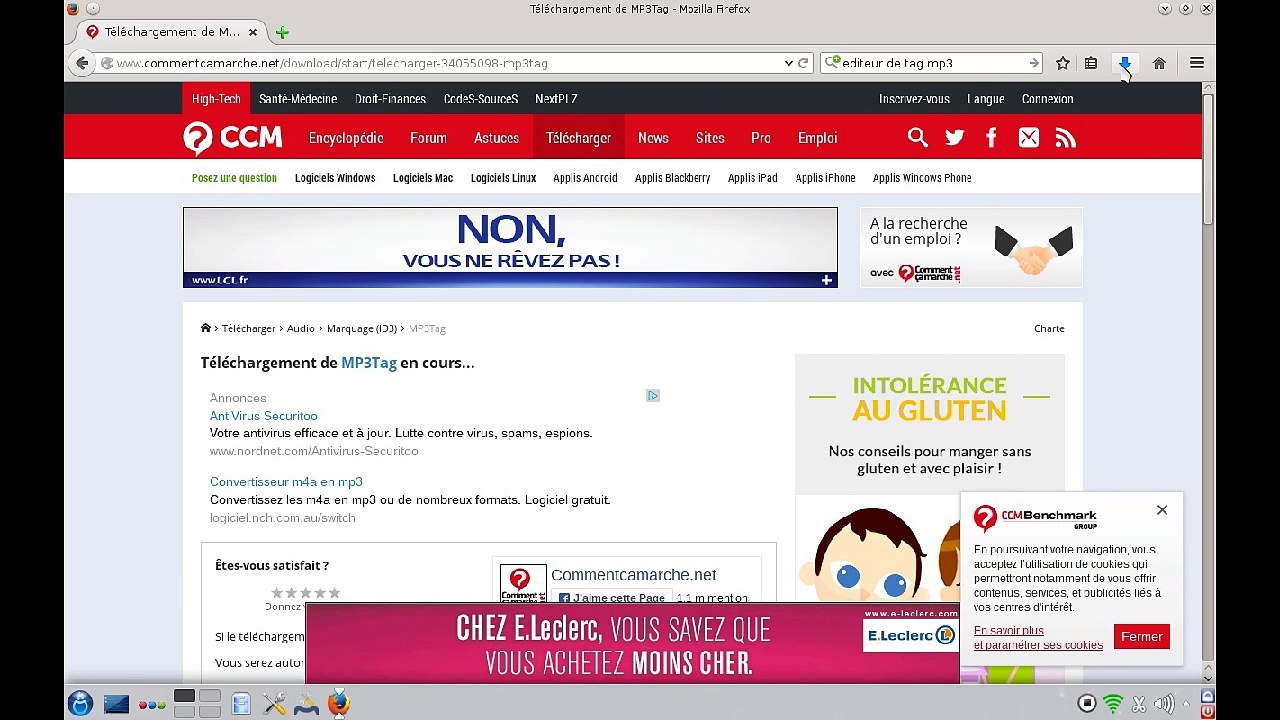1280x720 pixels.
Task: Click the search engine selector icon
Action: (831, 62)
